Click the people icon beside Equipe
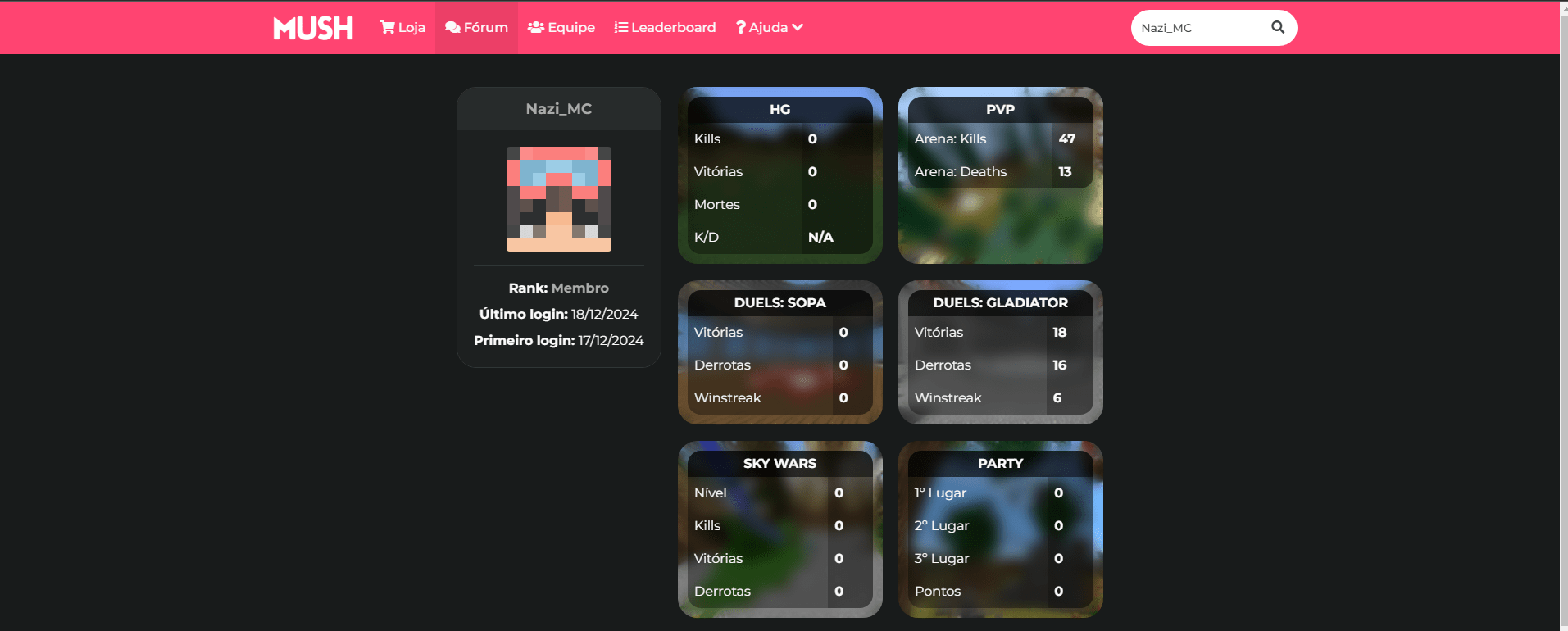Image resolution: width=1568 pixels, height=631 pixels. (536, 27)
